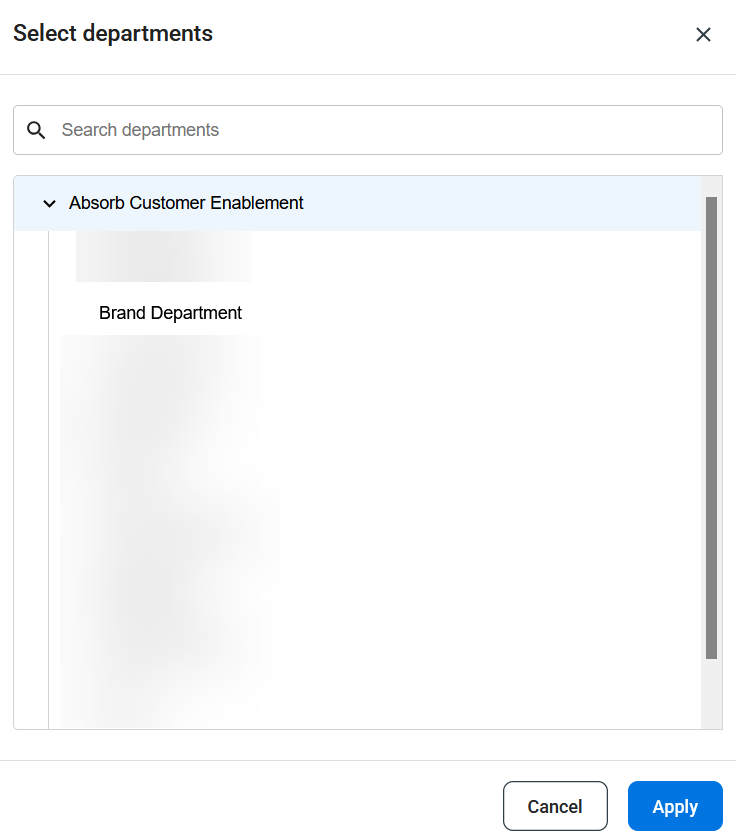Apply the selected departments
The width and height of the screenshot is (736, 840).
pyautogui.click(x=675, y=806)
